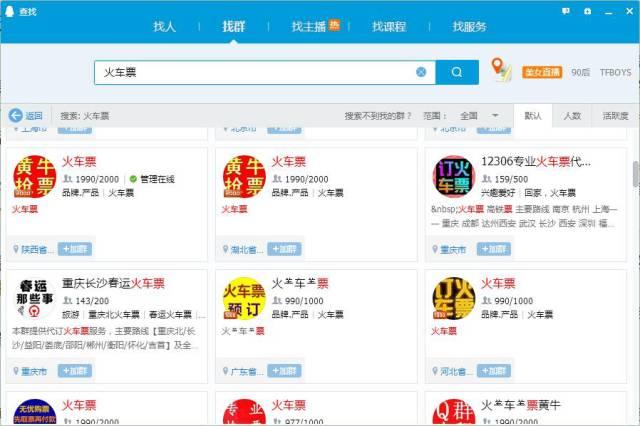
Task: Click the 90后 hot keyword
Action: tap(580, 73)
